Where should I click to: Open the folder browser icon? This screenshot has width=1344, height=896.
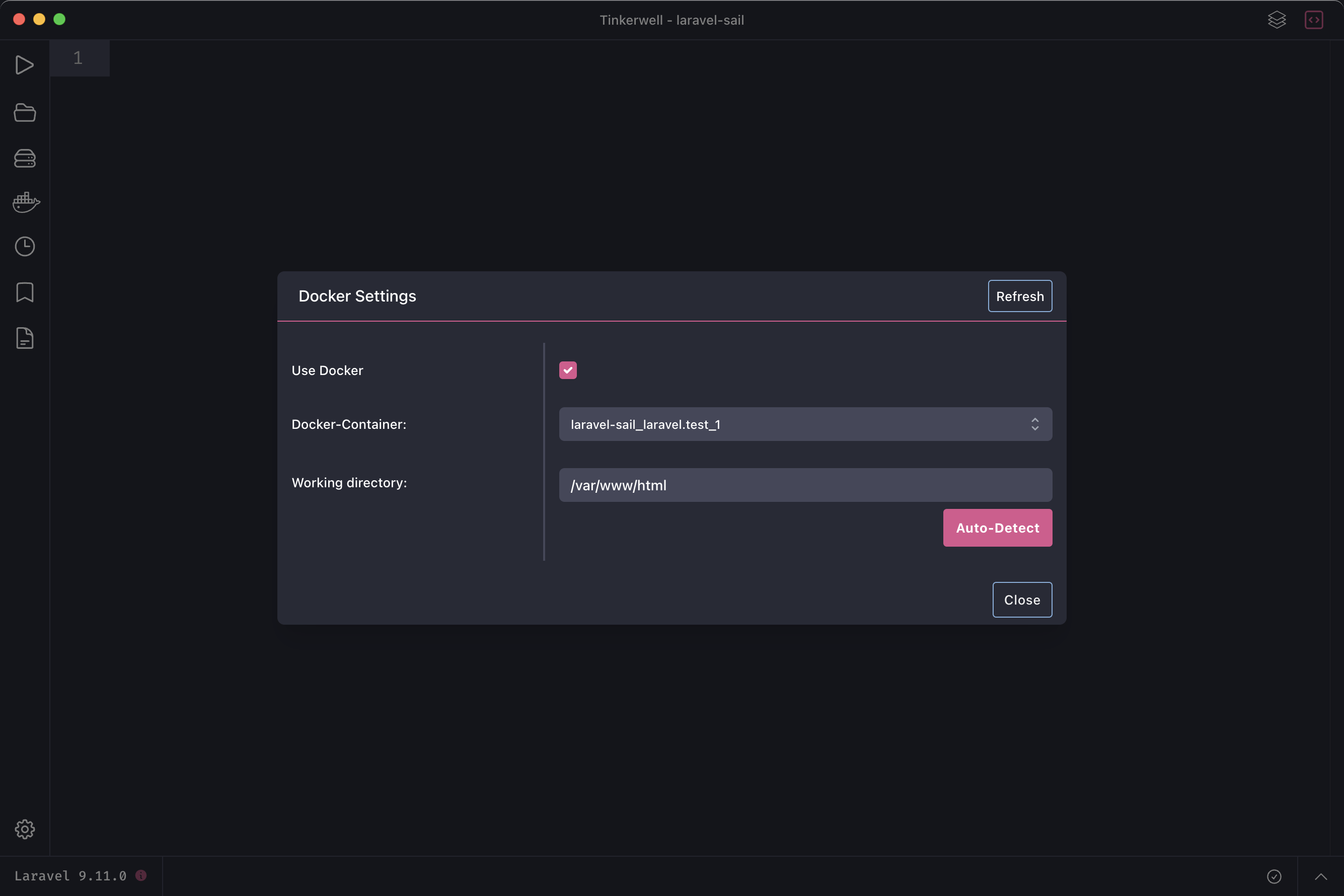(25, 113)
